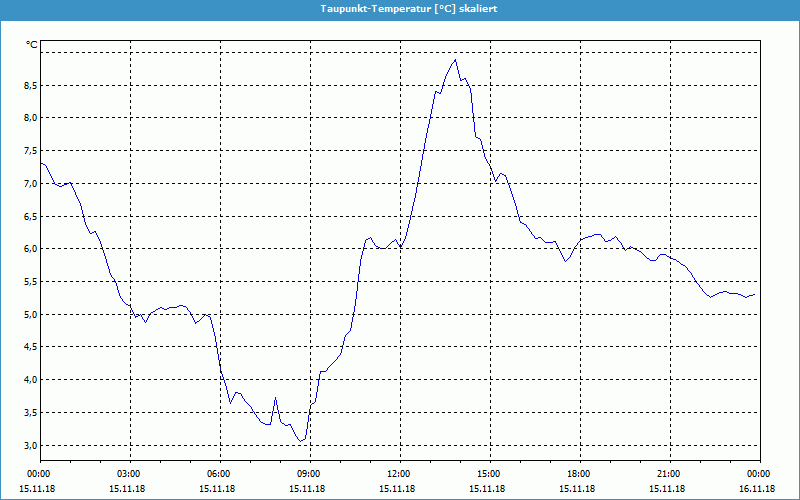Click the 16.11.18 date label
800x500 pixels.
pyautogui.click(x=757, y=489)
